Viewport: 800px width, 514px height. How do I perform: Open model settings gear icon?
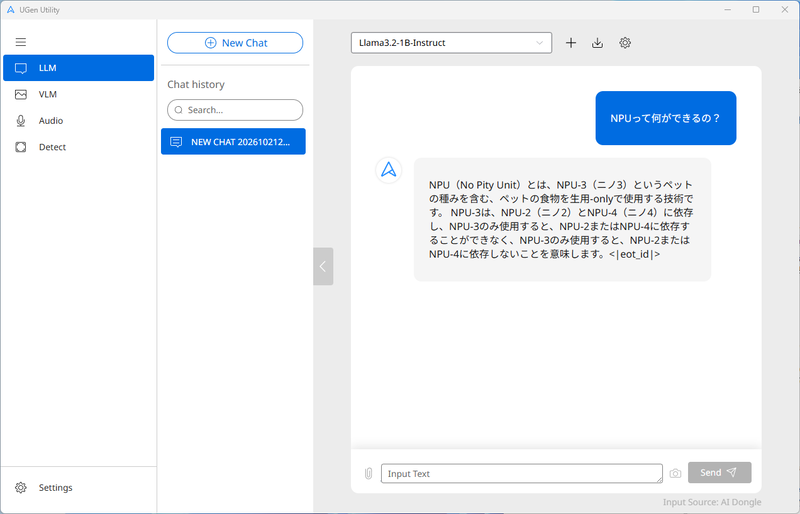625,43
